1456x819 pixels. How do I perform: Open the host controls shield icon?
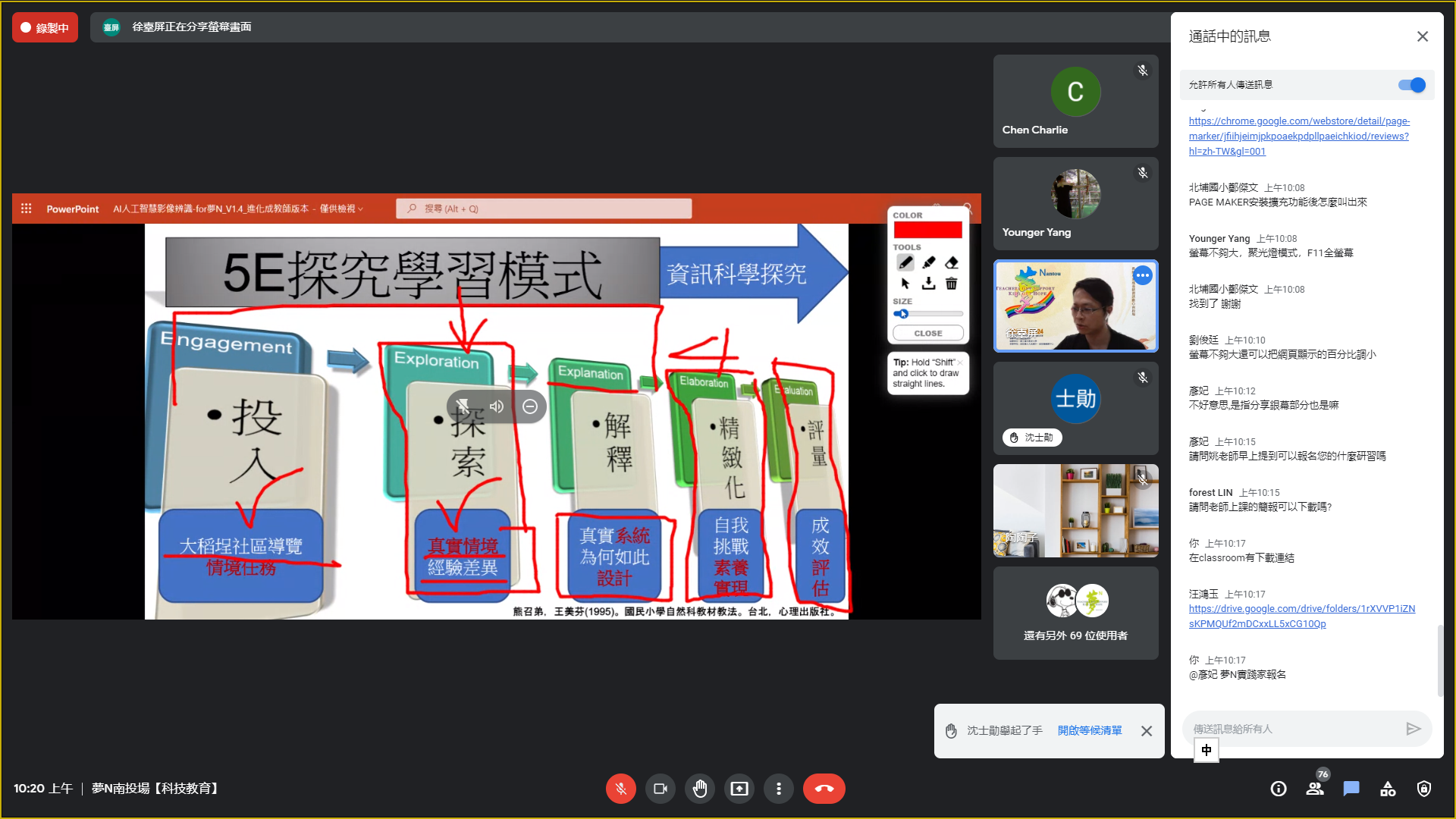tap(1424, 789)
